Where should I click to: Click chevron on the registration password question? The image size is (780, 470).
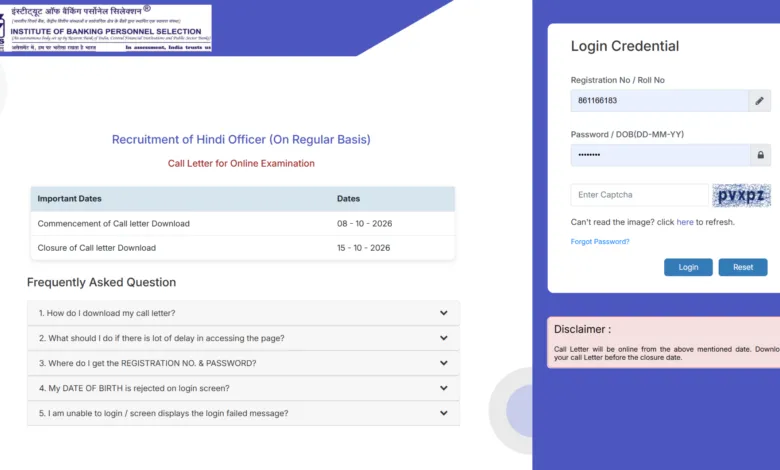click(x=443, y=363)
